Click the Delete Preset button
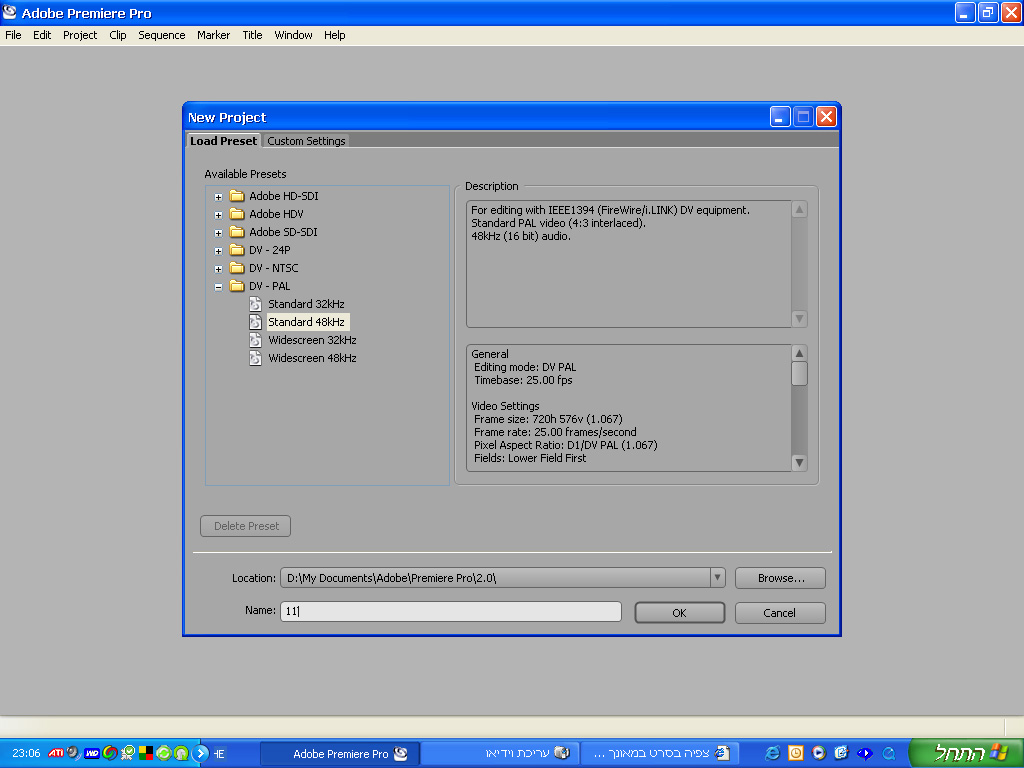The image size is (1024, 768). [246, 526]
